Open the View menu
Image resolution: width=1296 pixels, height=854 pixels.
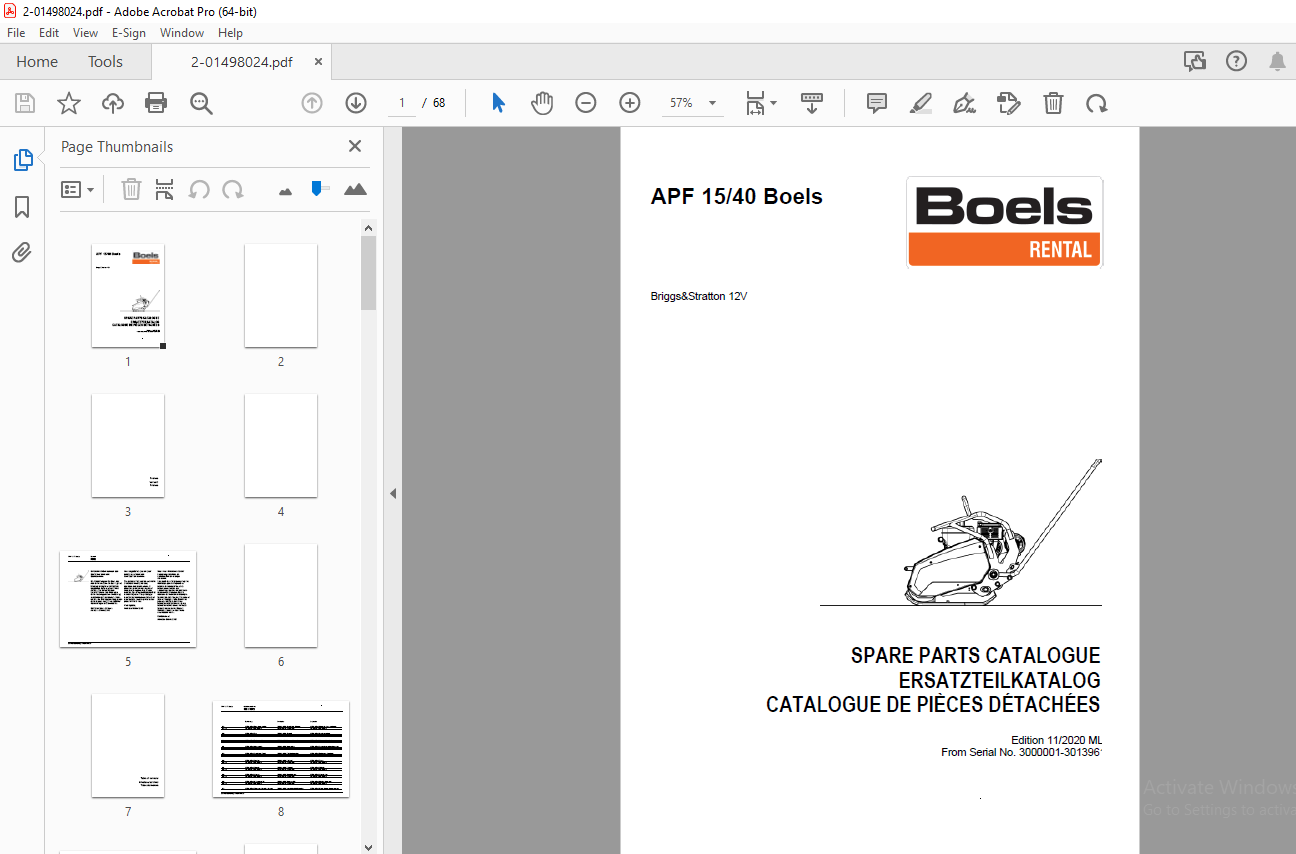tap(86, 33)
